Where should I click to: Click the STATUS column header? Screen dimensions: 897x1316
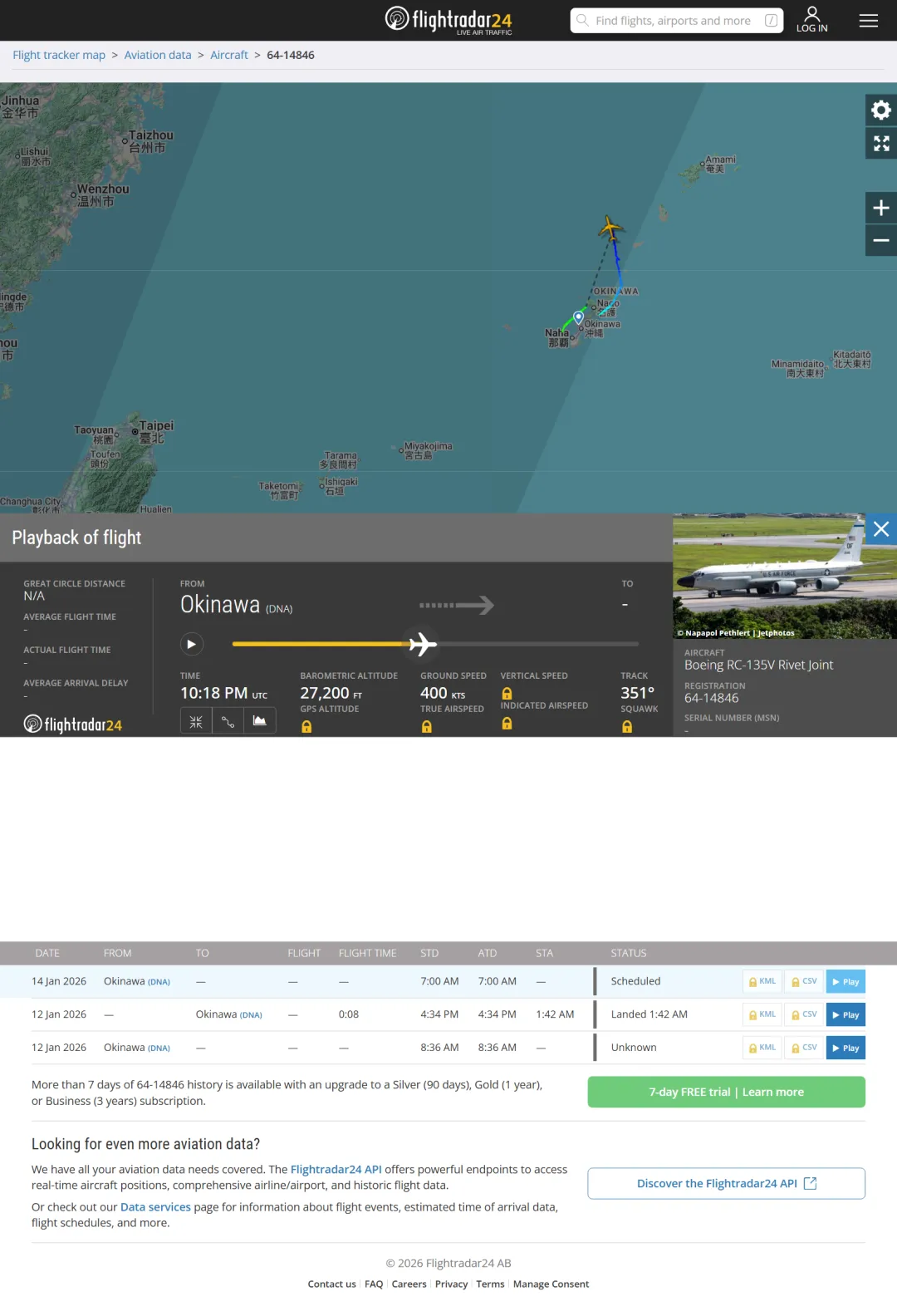click(629, 953)
